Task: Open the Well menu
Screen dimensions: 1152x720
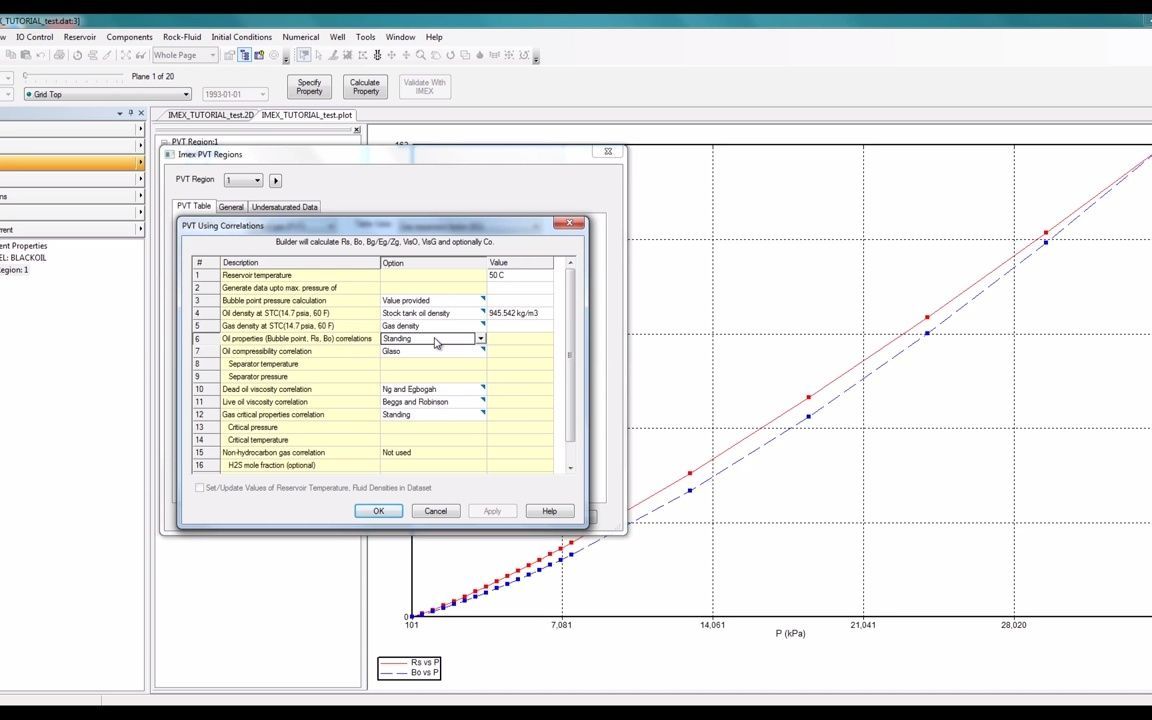Action: point(337,37)
